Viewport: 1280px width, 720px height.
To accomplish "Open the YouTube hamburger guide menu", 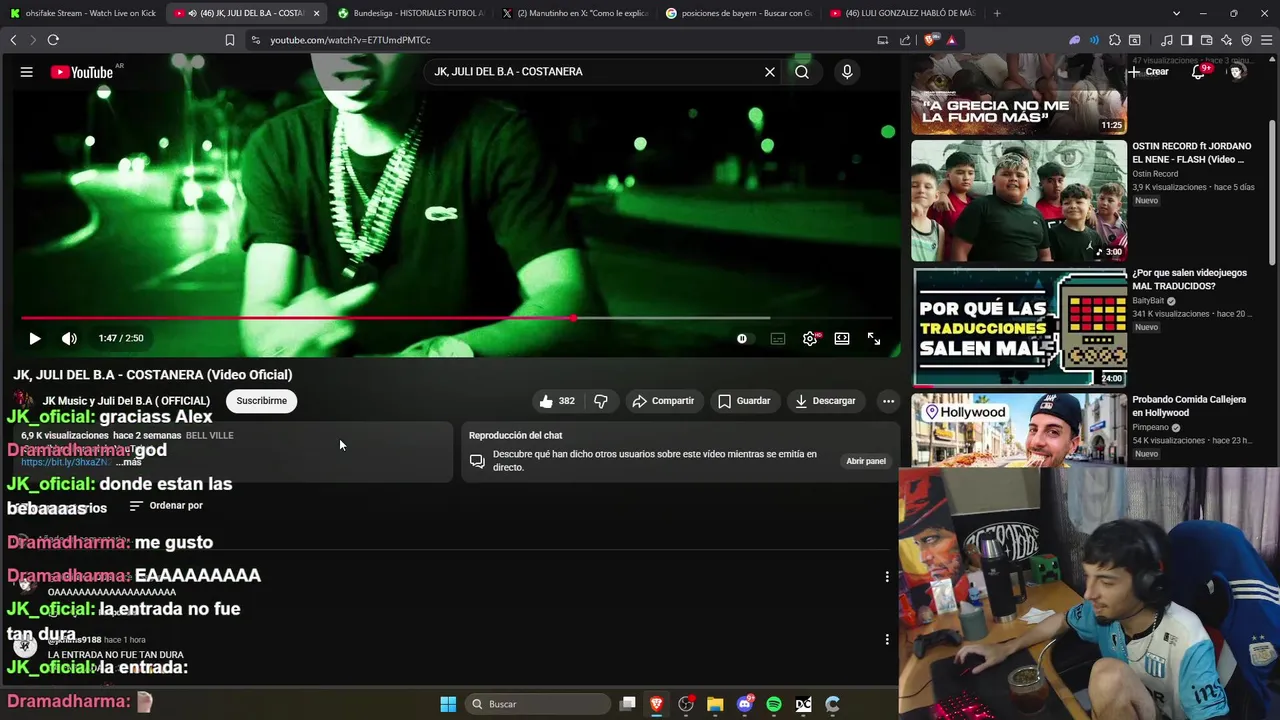I will point(27,72).
